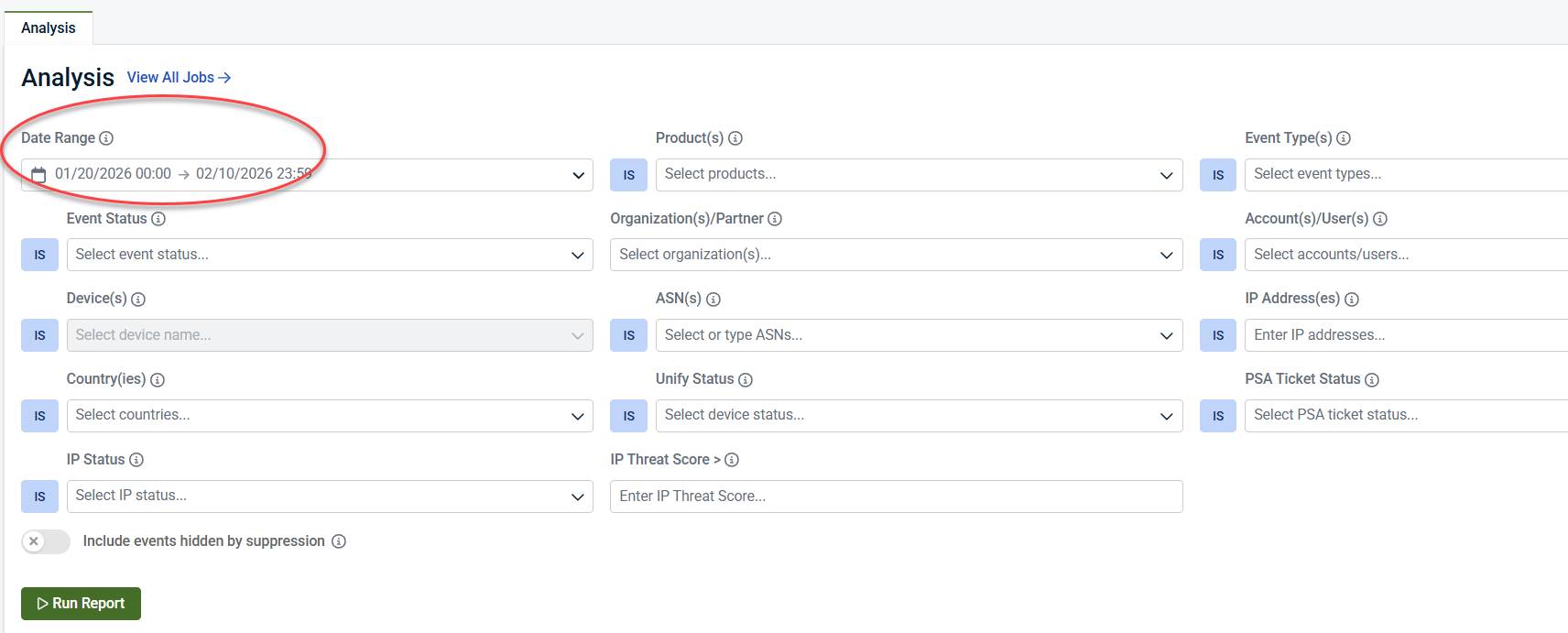The height and width of the screenshot is (633, 1568).
Task: Expand the Select products dropdown
Action: point(919,175)
